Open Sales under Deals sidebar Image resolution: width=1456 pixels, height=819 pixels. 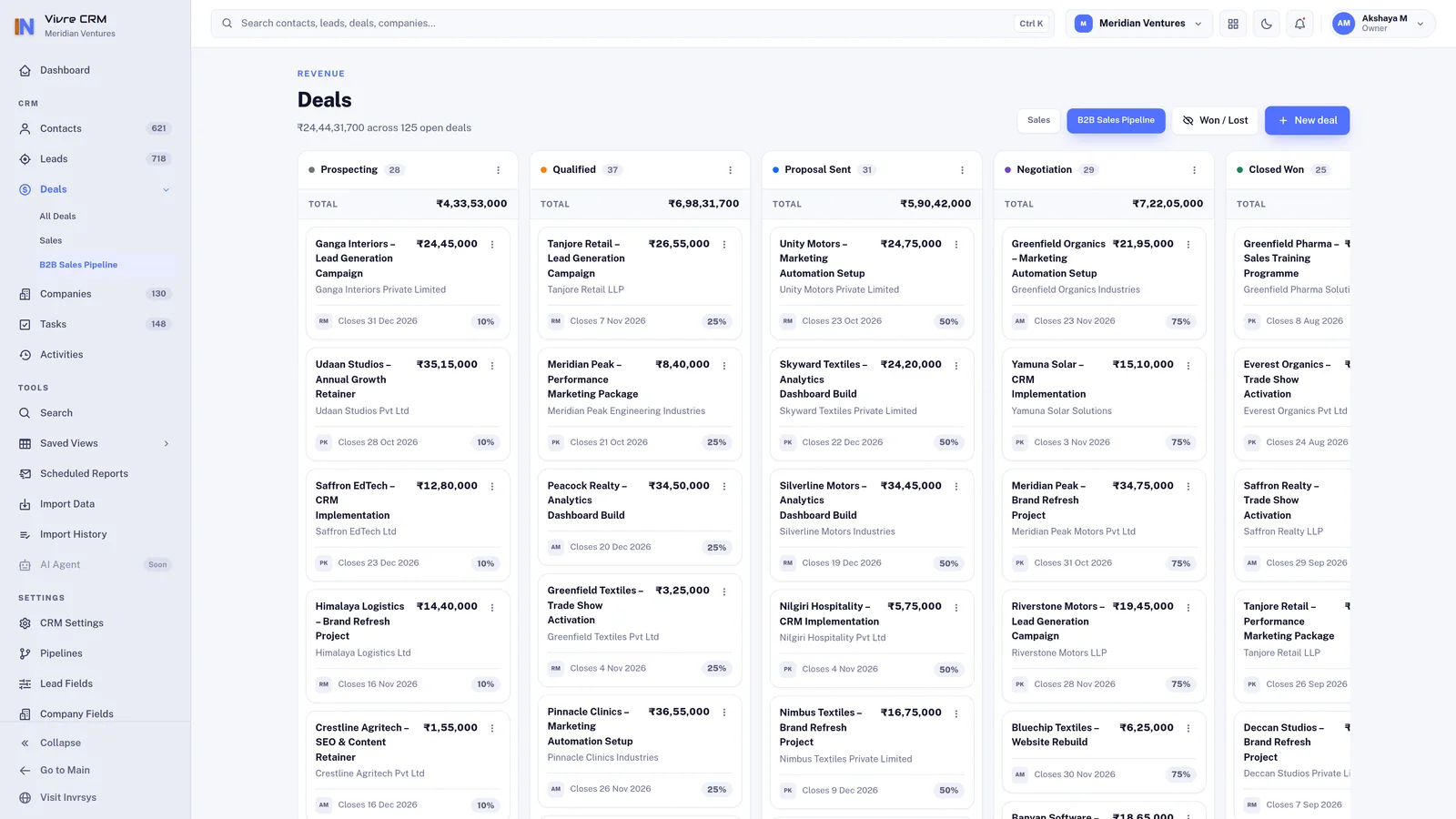coord(51,240)
